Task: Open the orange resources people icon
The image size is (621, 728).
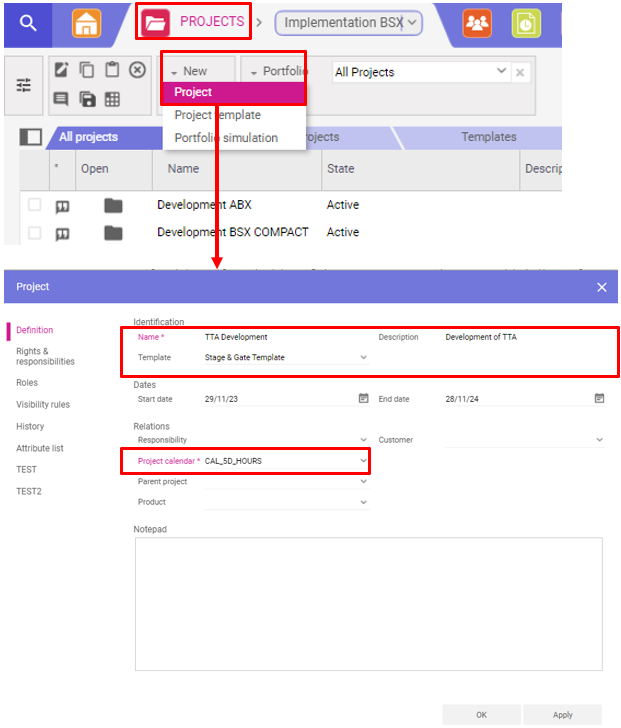Action: (477, 23)
